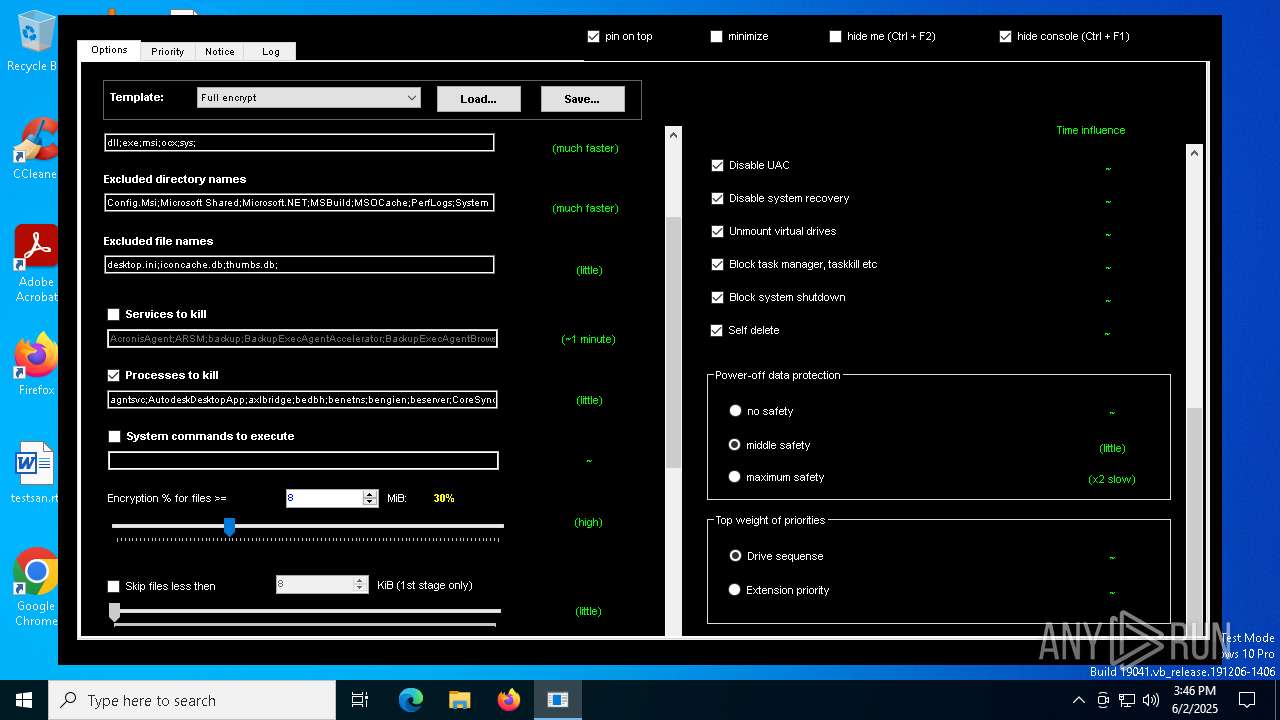Click encryption MiB value field
Screen dimensions: 1280x720
[324, 498]
